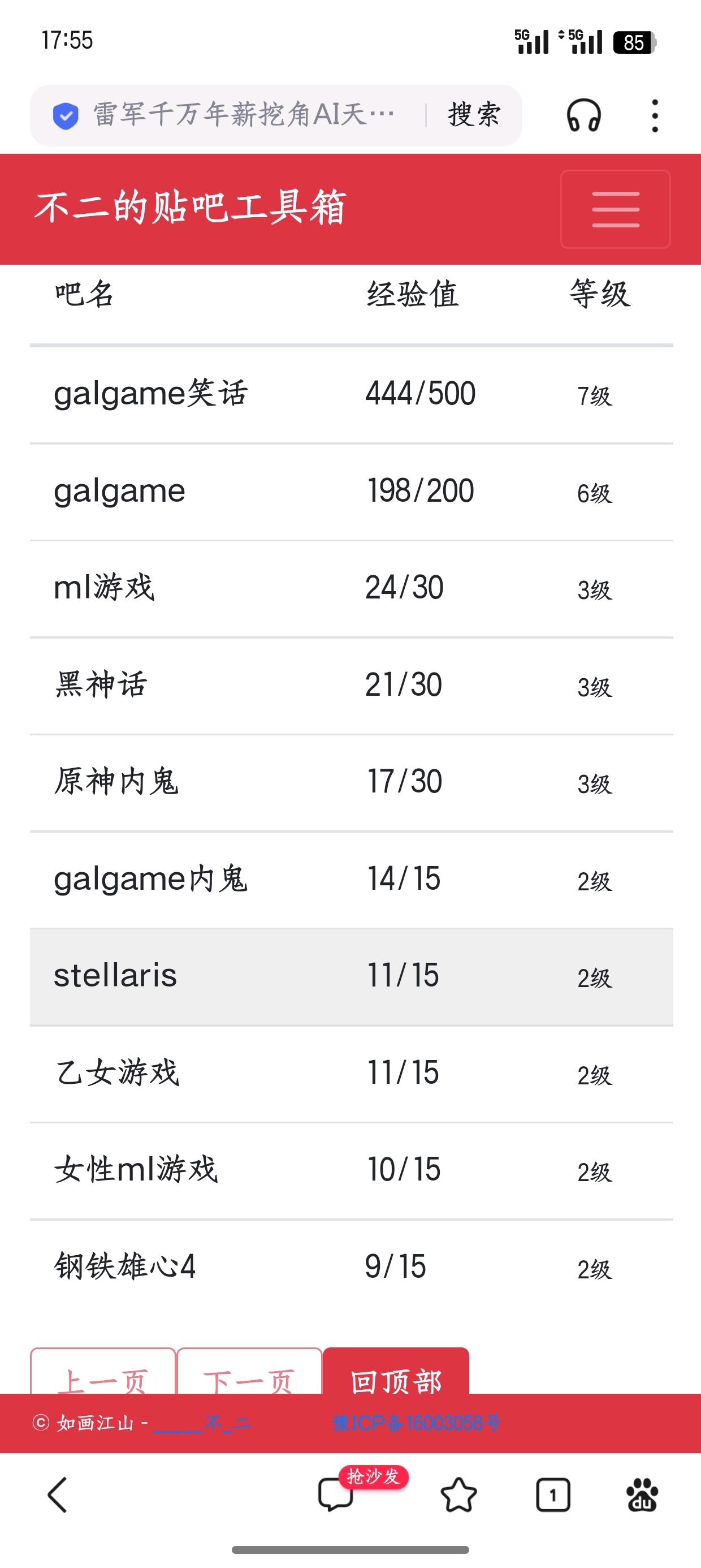Select the stellaris table row
Screen dimensions: 701x1568
click(351, 976)
